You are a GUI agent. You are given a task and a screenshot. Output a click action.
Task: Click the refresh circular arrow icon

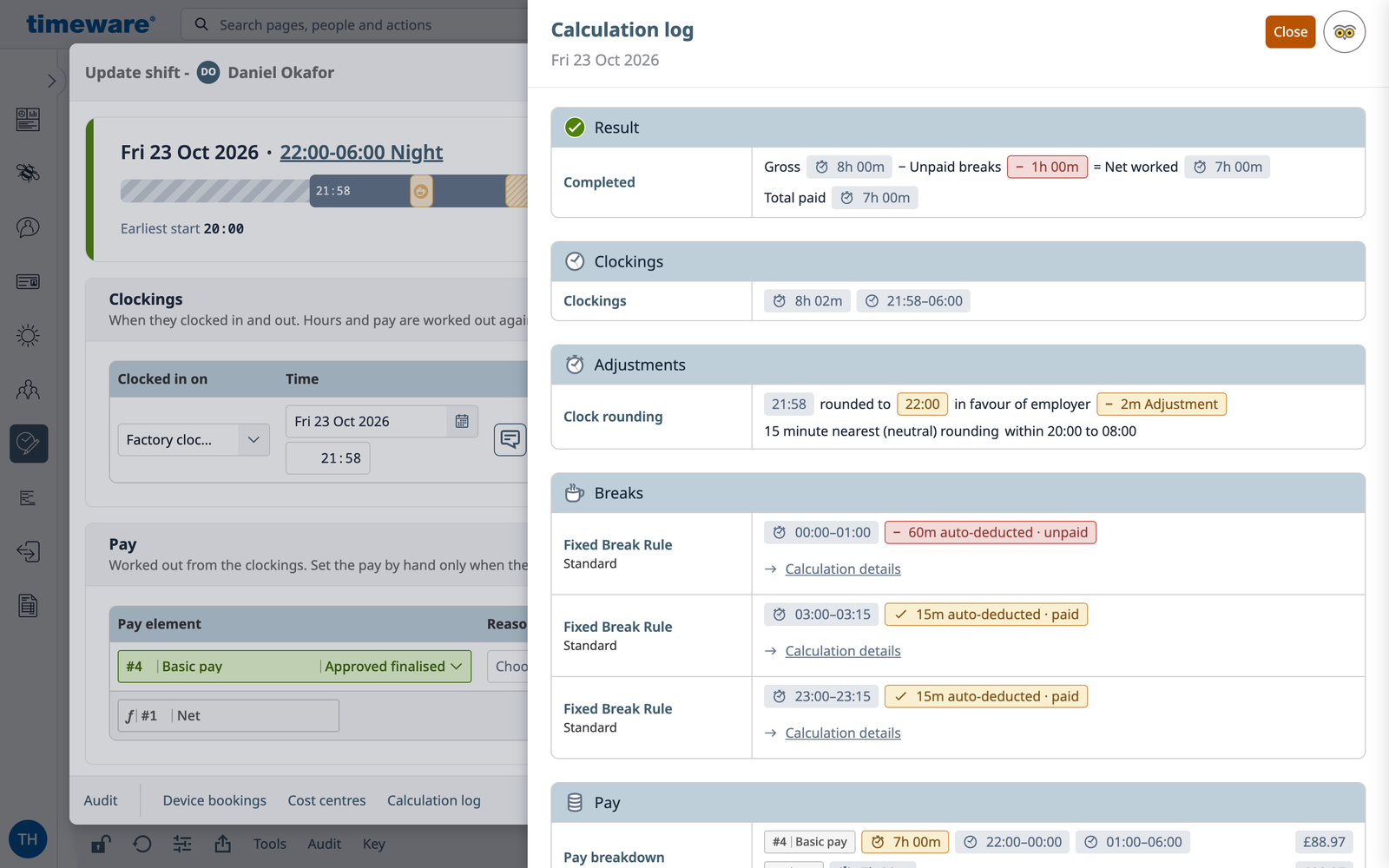click(x=142, y=844)
